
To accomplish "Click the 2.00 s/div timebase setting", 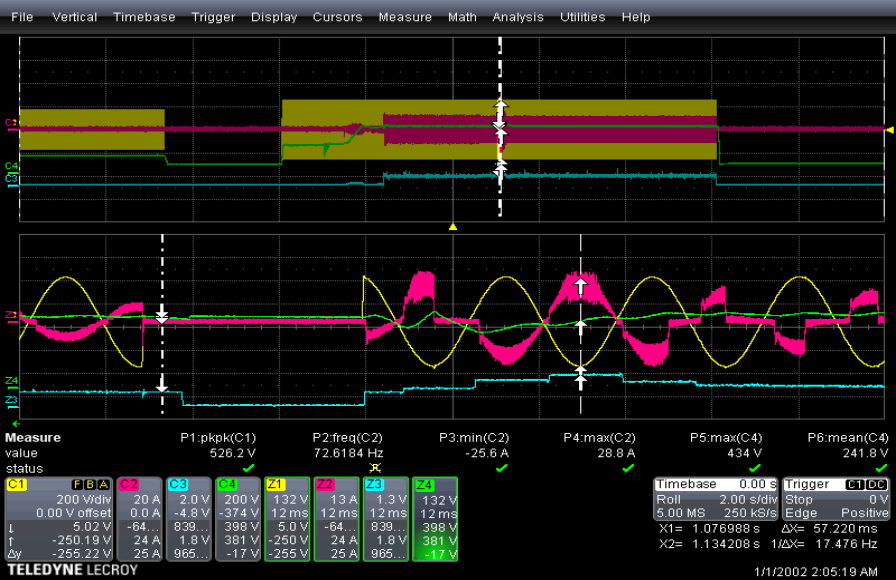I will (748, 499).
